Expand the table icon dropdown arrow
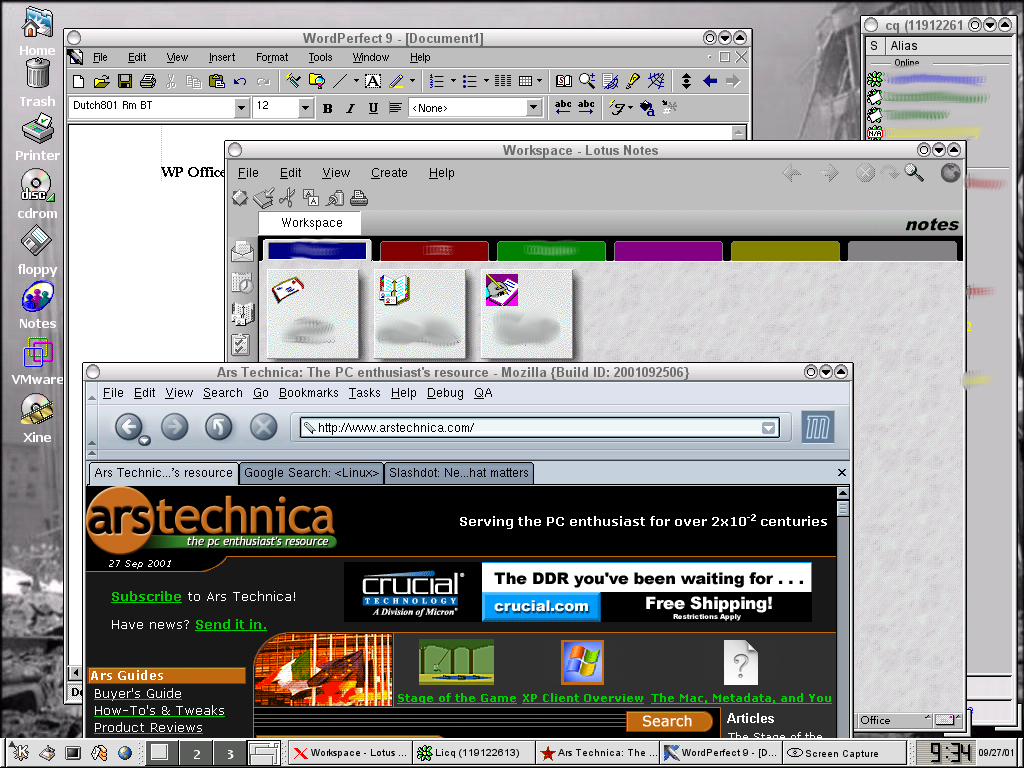This screenshot has width=1024, height=768. (539, 81)
